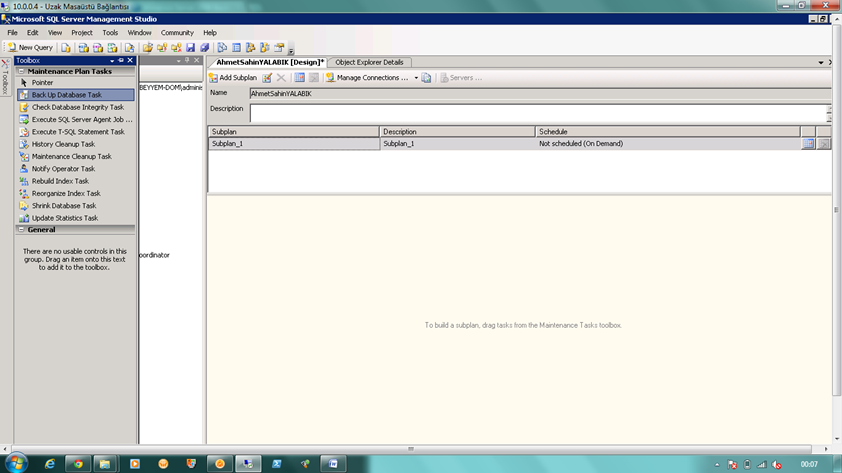Click Manage Connections button
The image size is (842, 473).
(367, 78)
